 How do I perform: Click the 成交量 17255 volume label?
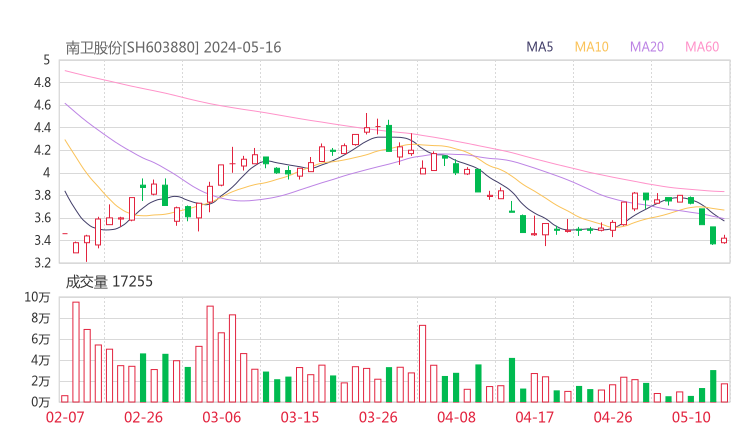click(109, 282)
